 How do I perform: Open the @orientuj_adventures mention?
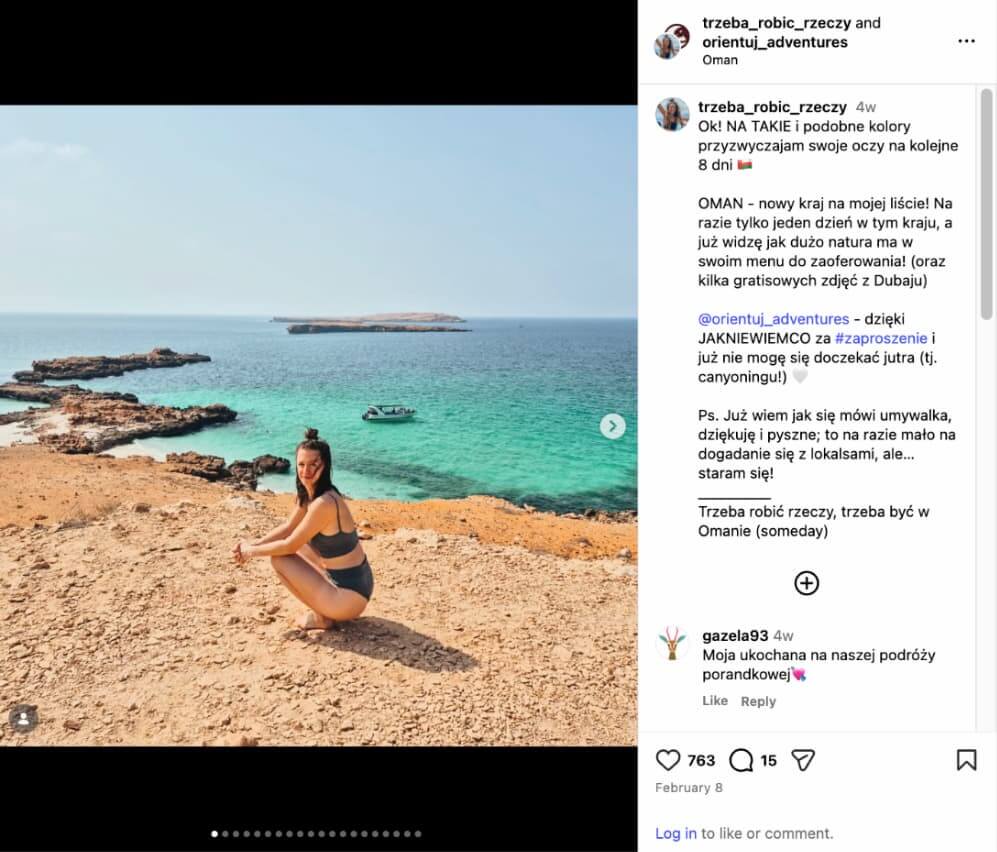pos(773,319)
